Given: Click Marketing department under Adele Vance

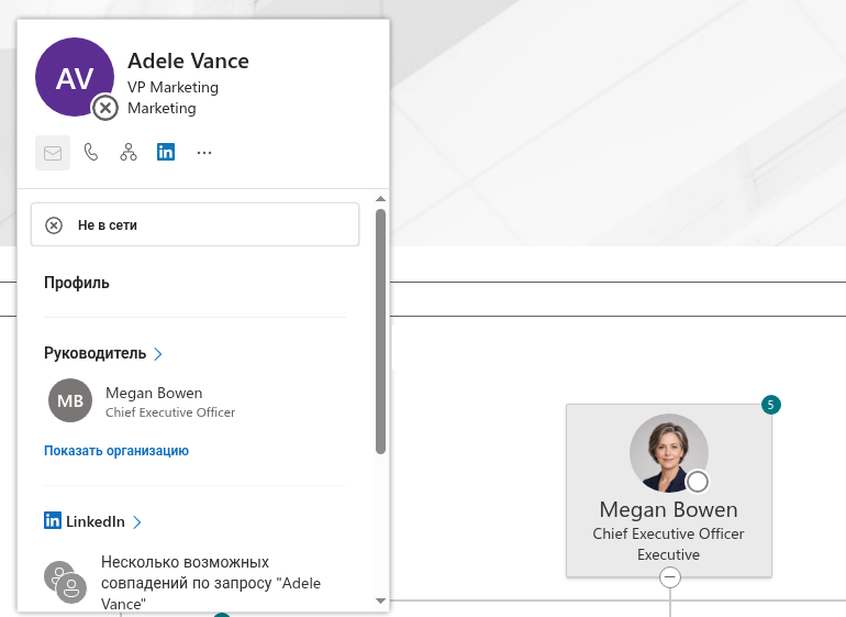Looking at the screenshot, I should click(x=162, y=108).
